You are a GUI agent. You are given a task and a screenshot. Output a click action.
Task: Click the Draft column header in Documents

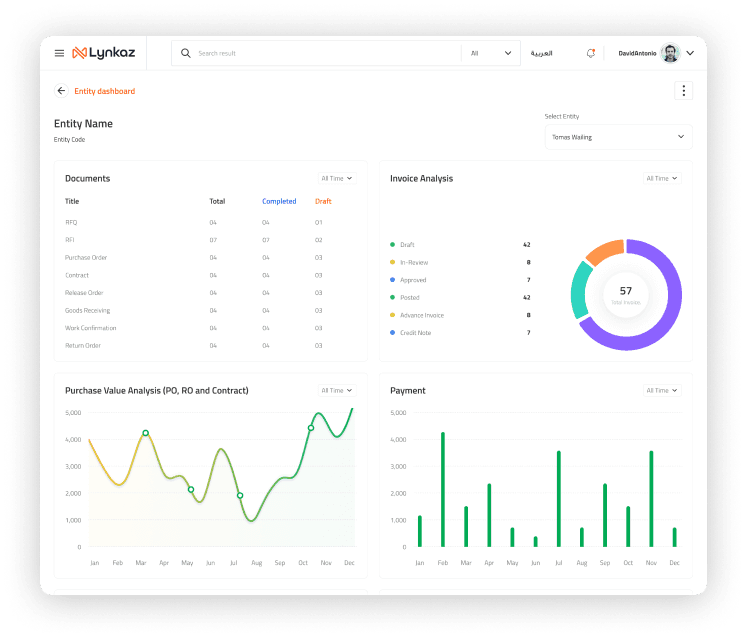(x=323, y=201)
